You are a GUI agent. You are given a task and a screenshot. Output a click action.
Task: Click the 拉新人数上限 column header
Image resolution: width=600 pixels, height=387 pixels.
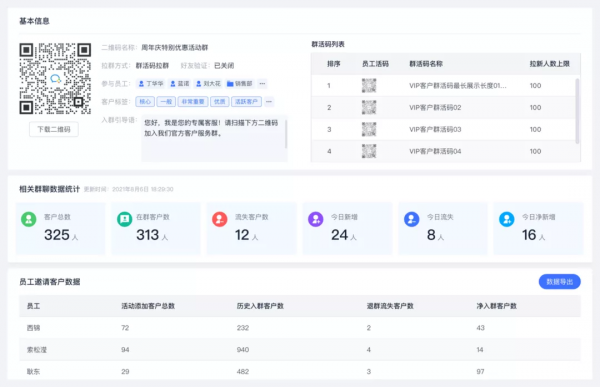[549, 64]
